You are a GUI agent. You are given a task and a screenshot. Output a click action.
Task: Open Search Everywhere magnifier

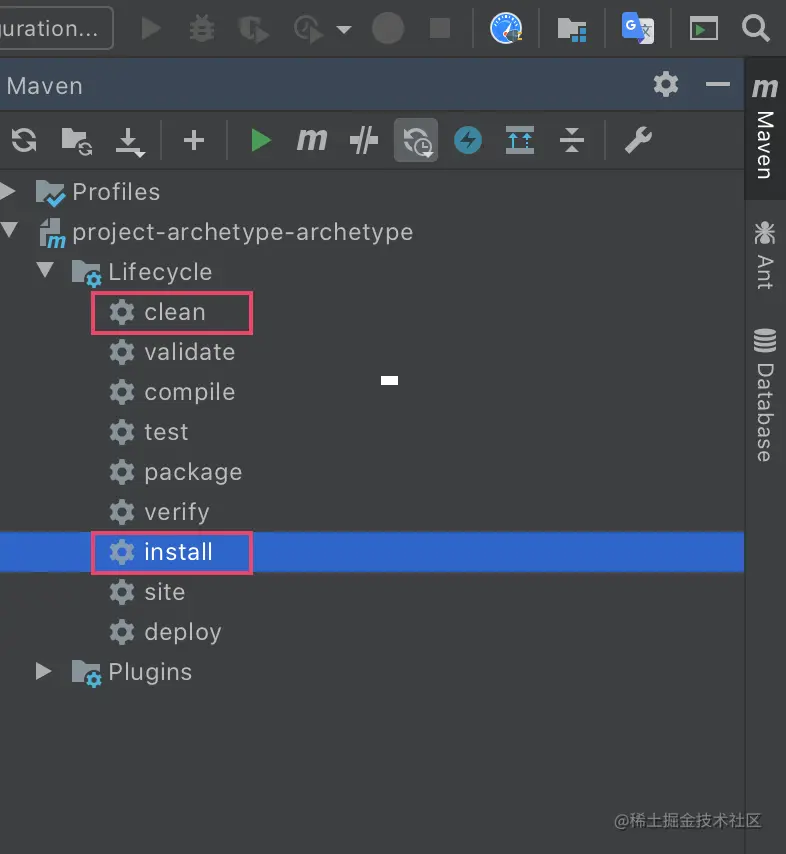[x=755, y=28]
